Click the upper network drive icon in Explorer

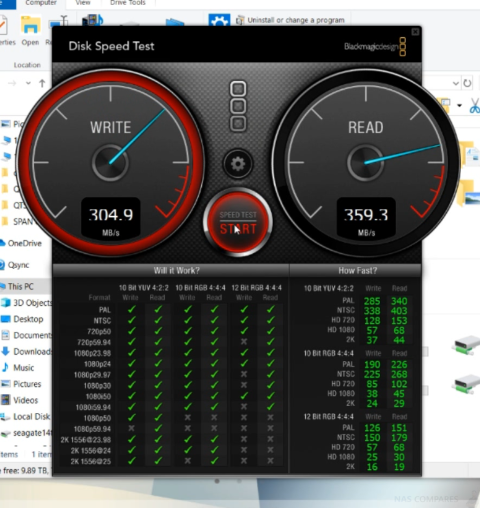[466, 346]
